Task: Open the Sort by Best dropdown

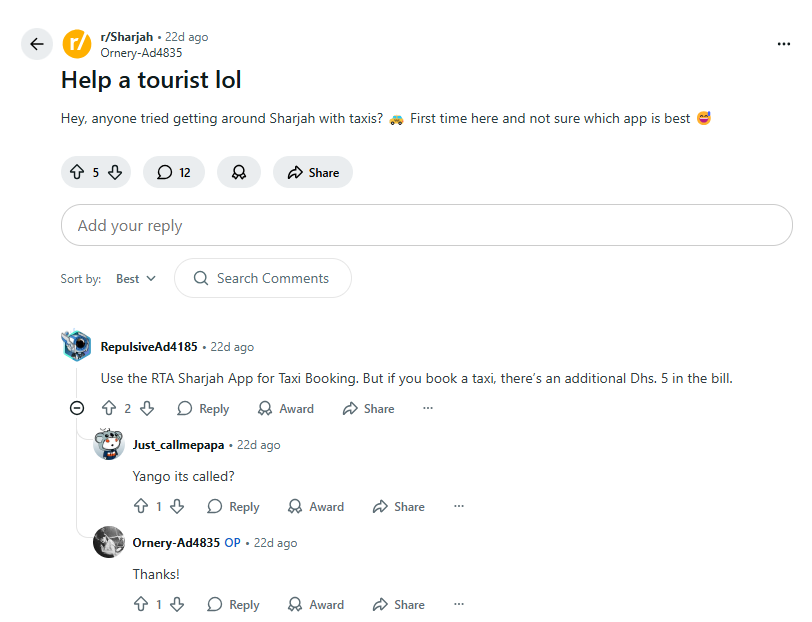Action: [x=136, y=279]
